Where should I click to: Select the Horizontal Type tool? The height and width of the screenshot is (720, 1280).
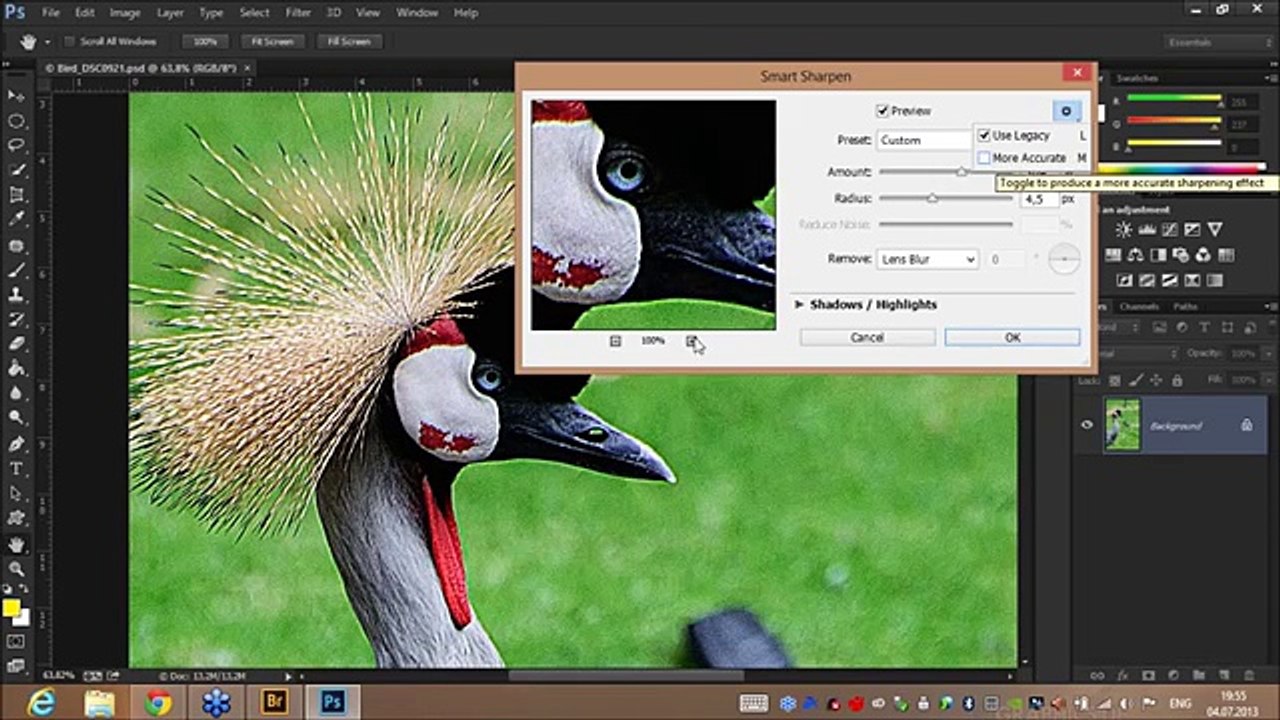(16, 469)
